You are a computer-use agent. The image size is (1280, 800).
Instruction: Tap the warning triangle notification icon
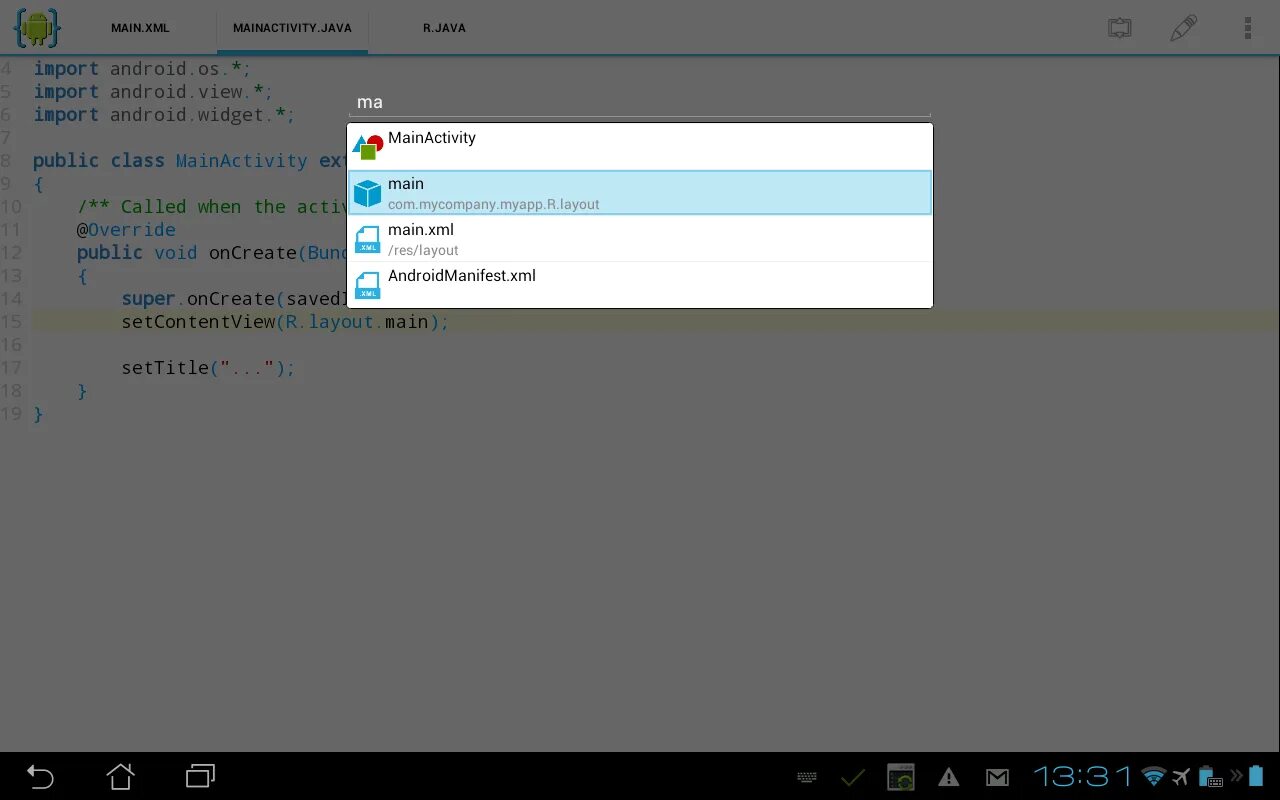point(948,777)
